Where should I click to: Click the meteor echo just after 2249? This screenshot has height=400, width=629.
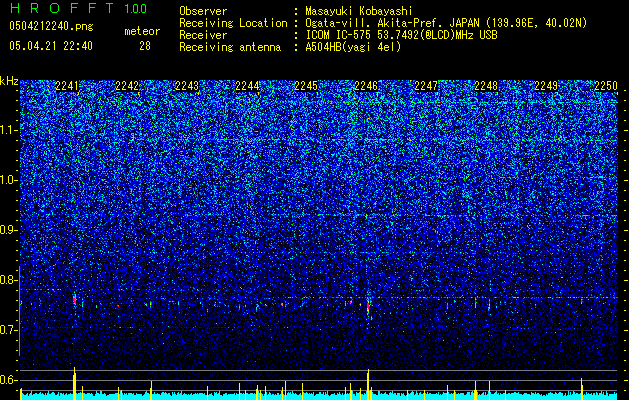(582, 301)
